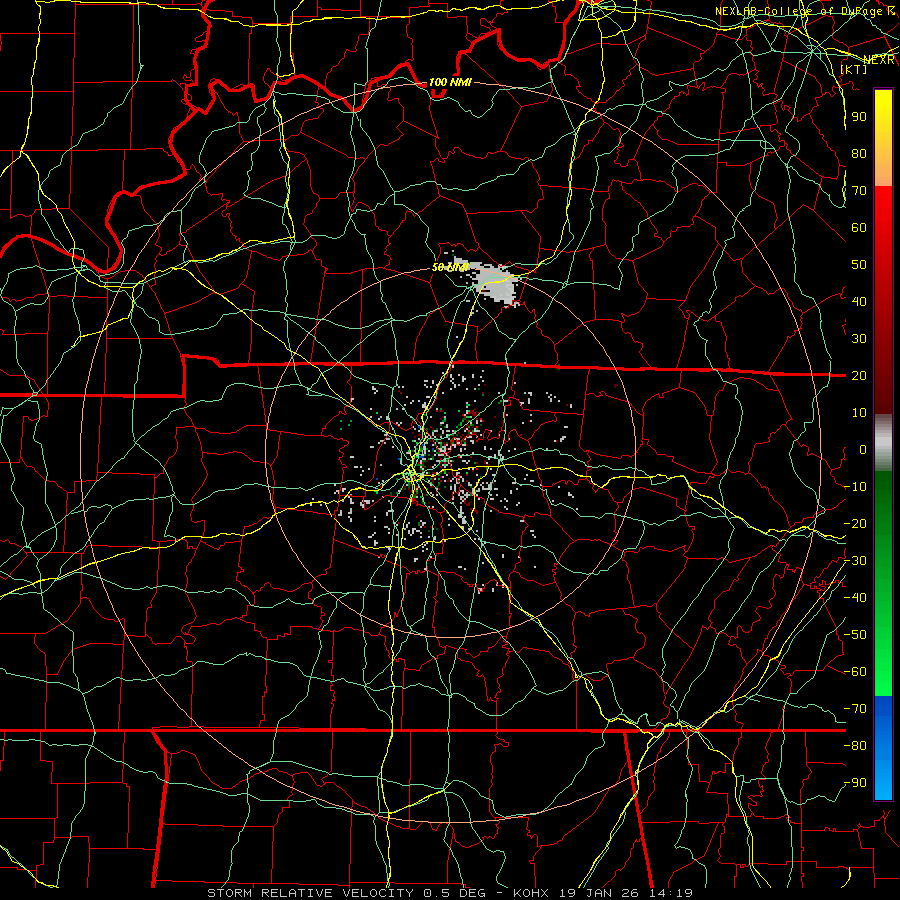
Task: Click the 70 value on velocity scale
Action: coord(859,191)
